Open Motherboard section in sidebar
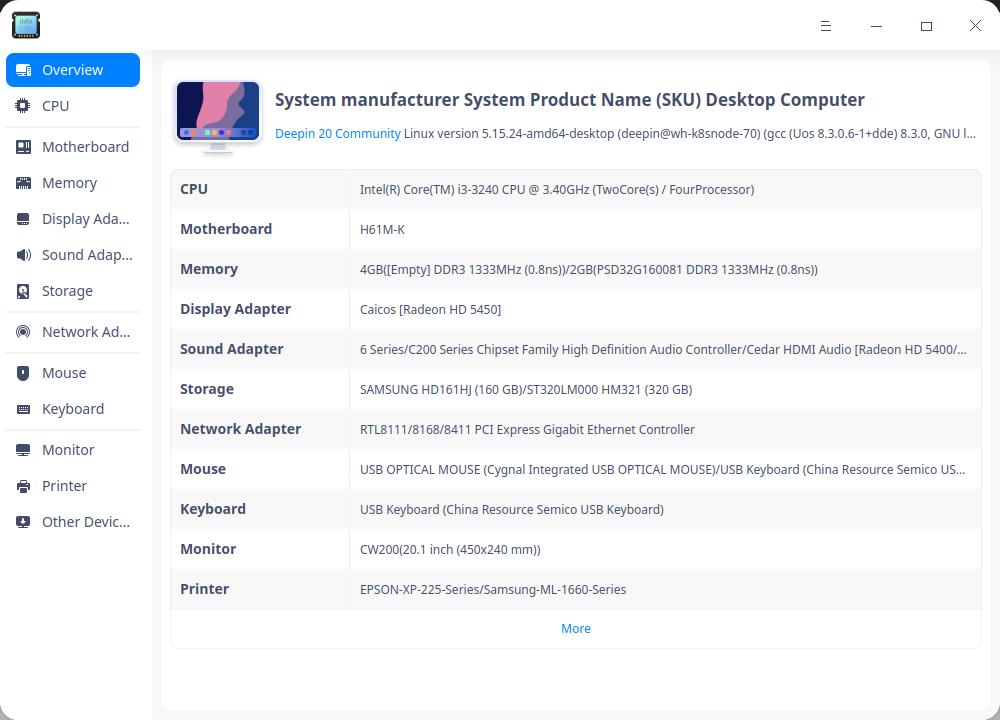1000x720 pixels. coord(85,147)
